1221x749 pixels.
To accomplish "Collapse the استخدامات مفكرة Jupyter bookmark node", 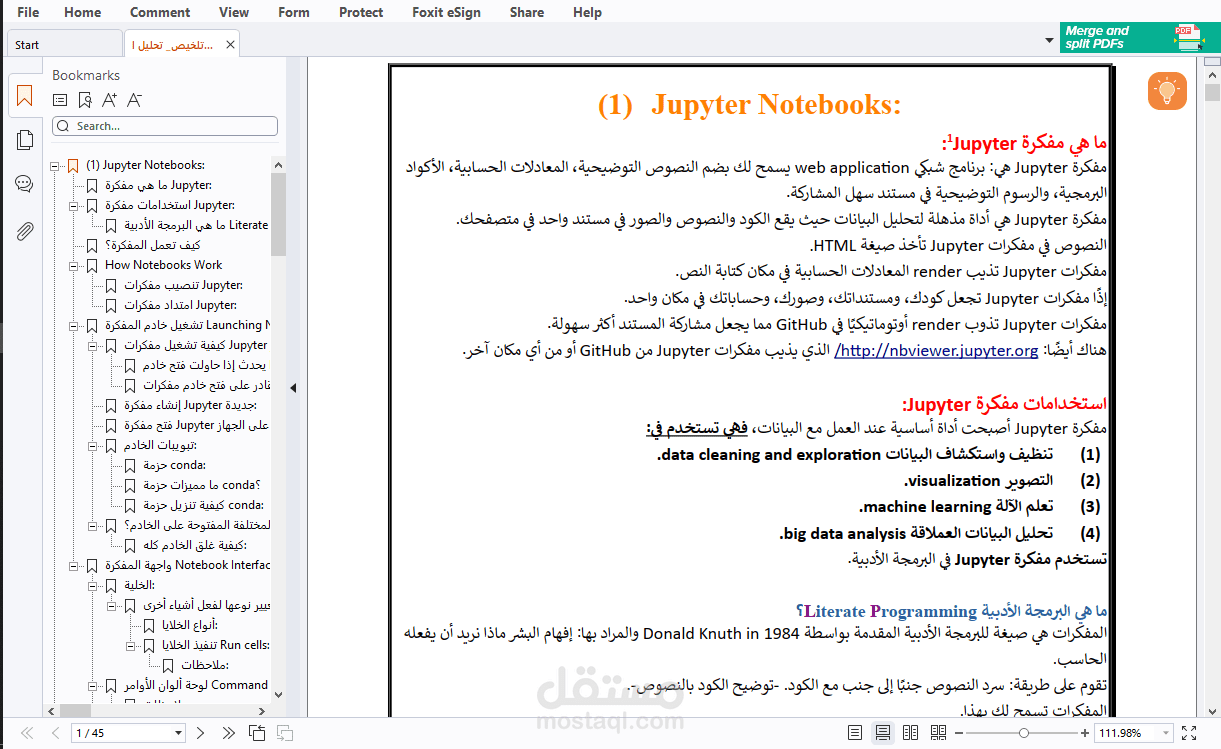I will point(74,205).
